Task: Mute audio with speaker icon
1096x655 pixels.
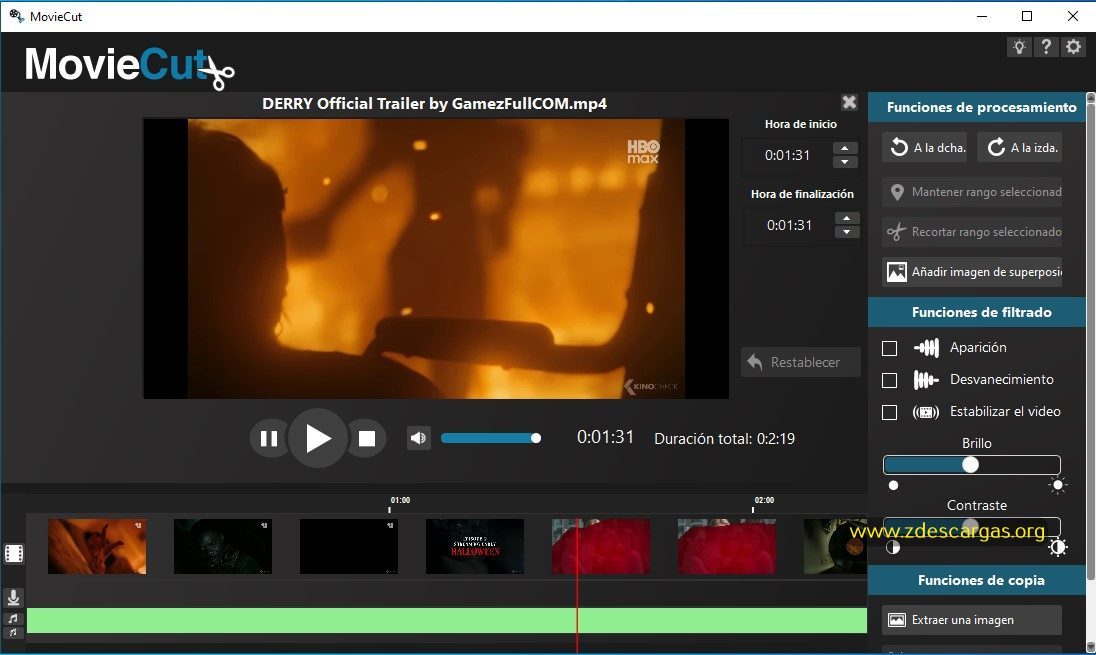Action: [x=419, y=438]
